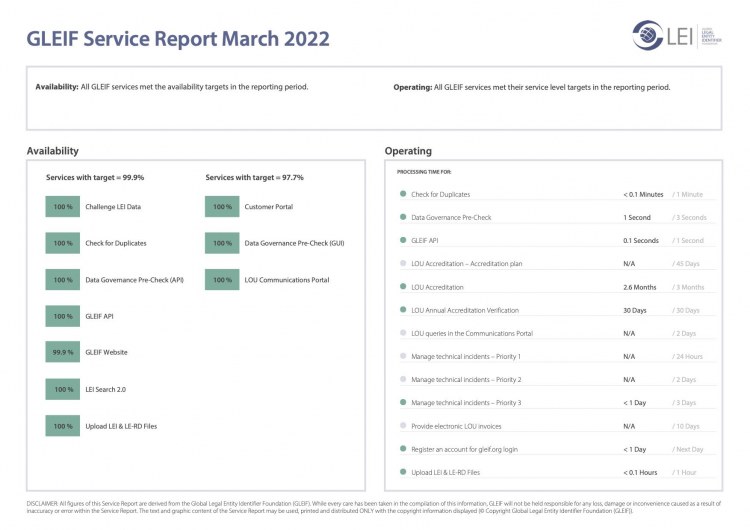Click green dot beside LOU Annual Accreditation Verification
The width and height of the screenshot is (750, 530).
[x=402, y=310]
